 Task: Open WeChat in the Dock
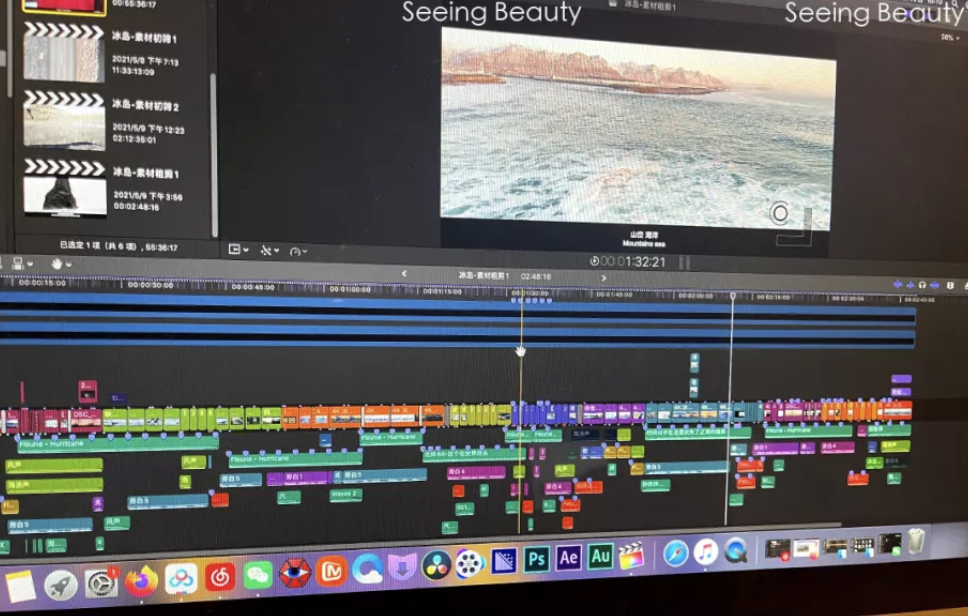tap(258, 575)
